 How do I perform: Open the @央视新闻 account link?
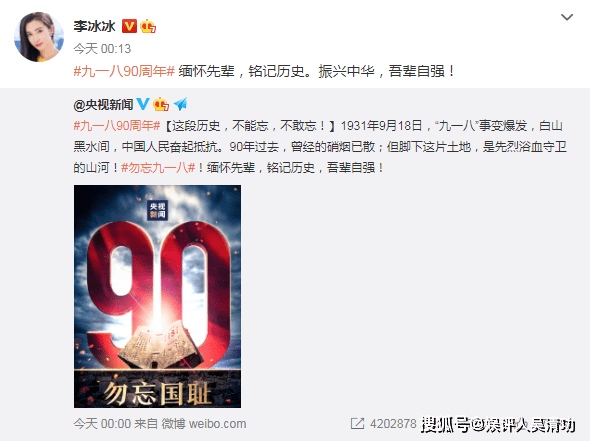coord(103,105)
